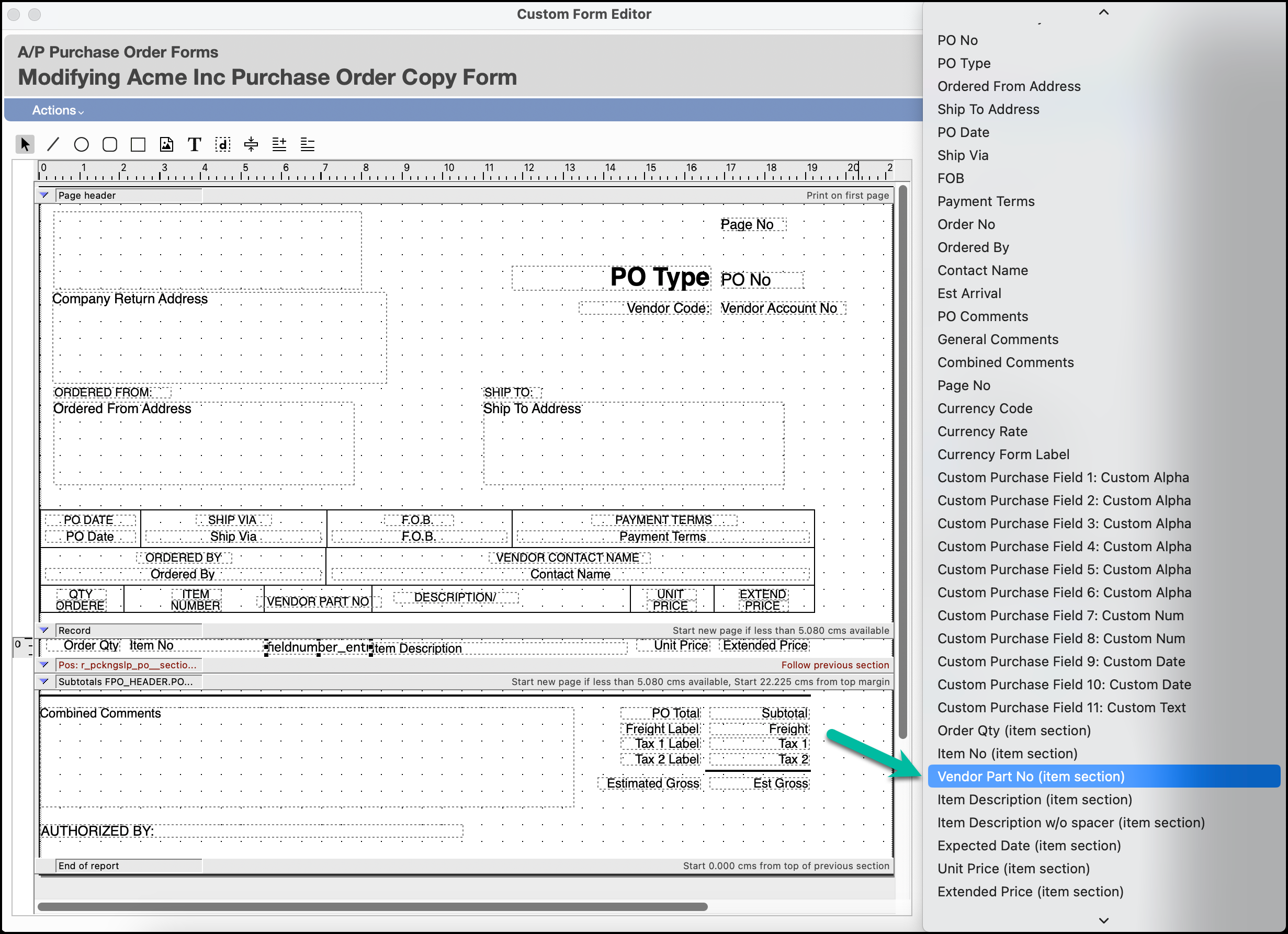
Task: Choose Item Description (item section) entry
Action: tap(1034, 799)
